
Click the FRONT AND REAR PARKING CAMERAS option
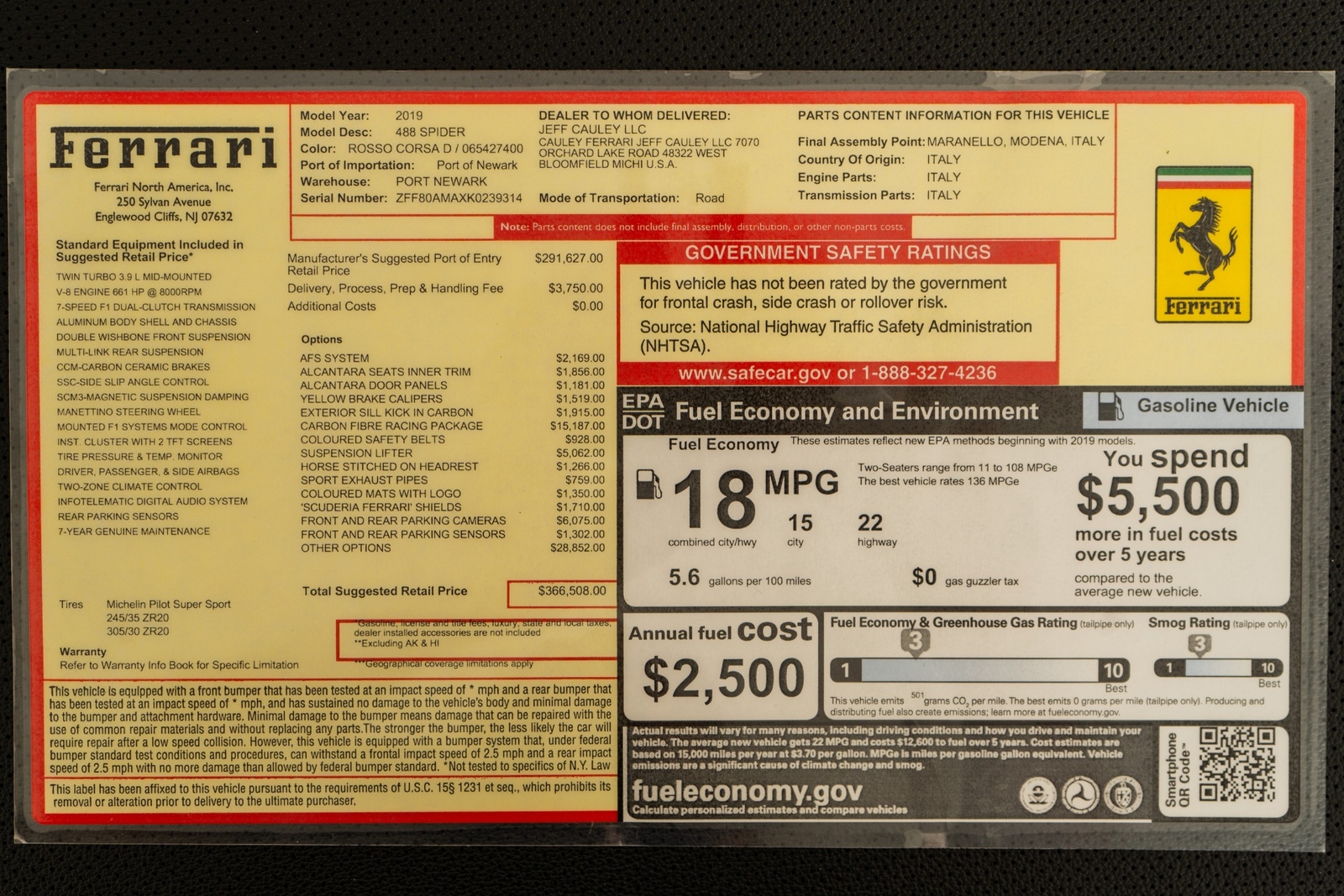coord(452,521)
